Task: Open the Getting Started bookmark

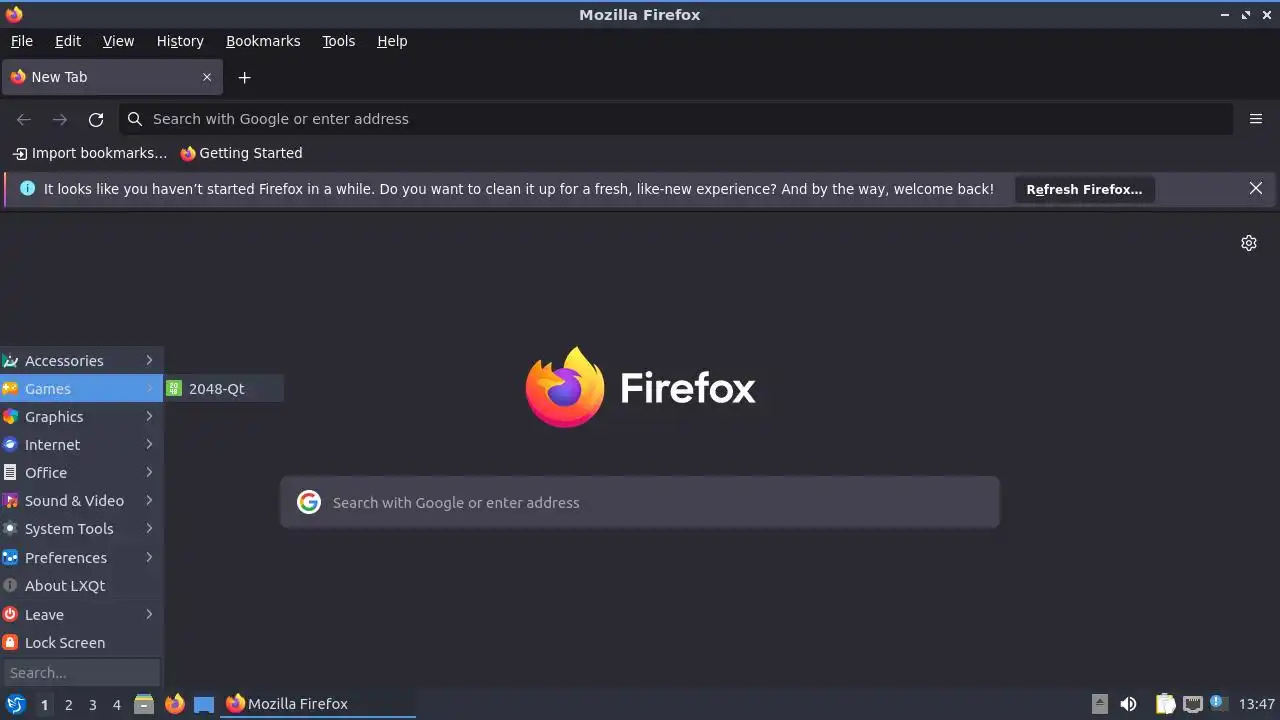Action: (241, 153)
